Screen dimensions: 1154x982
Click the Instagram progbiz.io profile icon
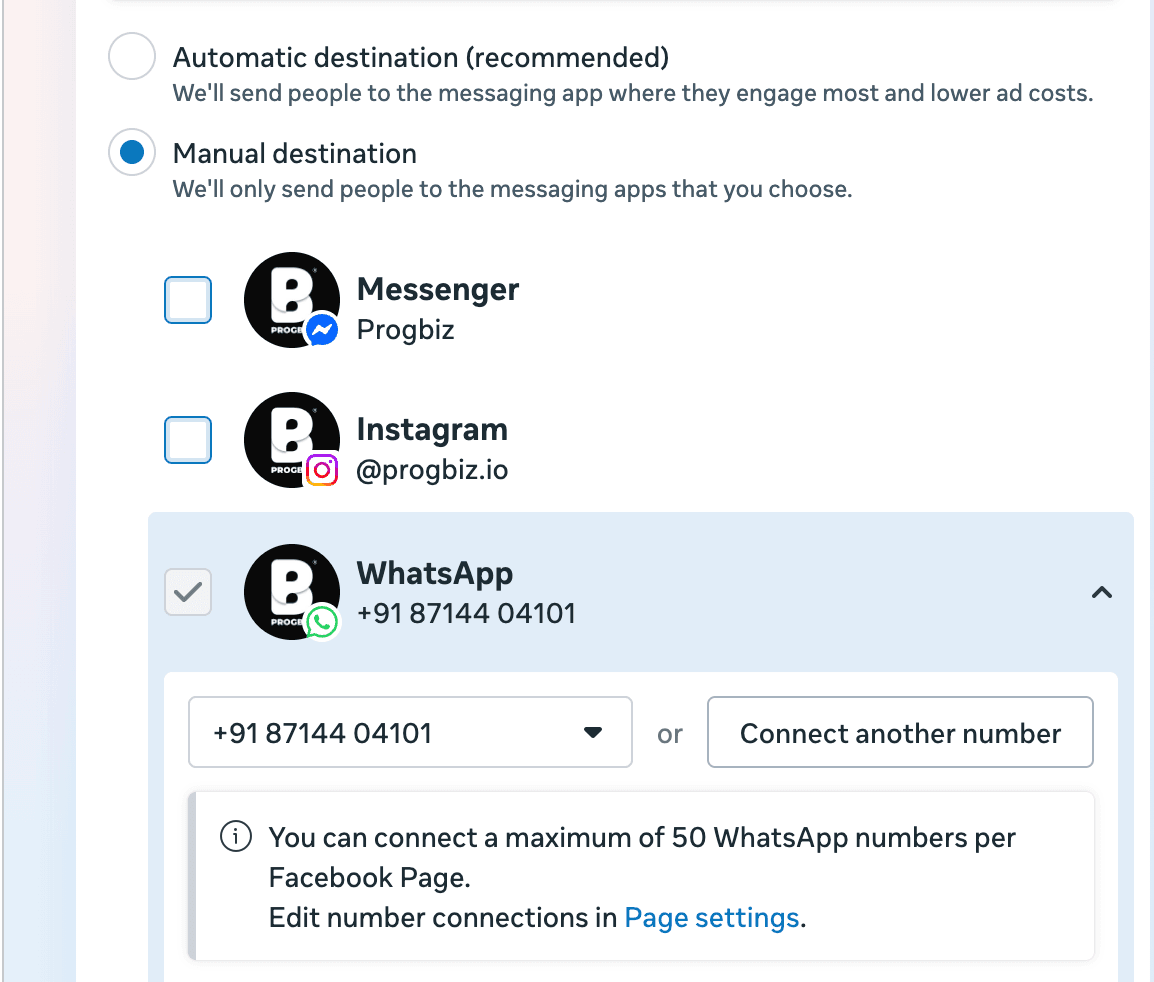[x=290, y=439]
